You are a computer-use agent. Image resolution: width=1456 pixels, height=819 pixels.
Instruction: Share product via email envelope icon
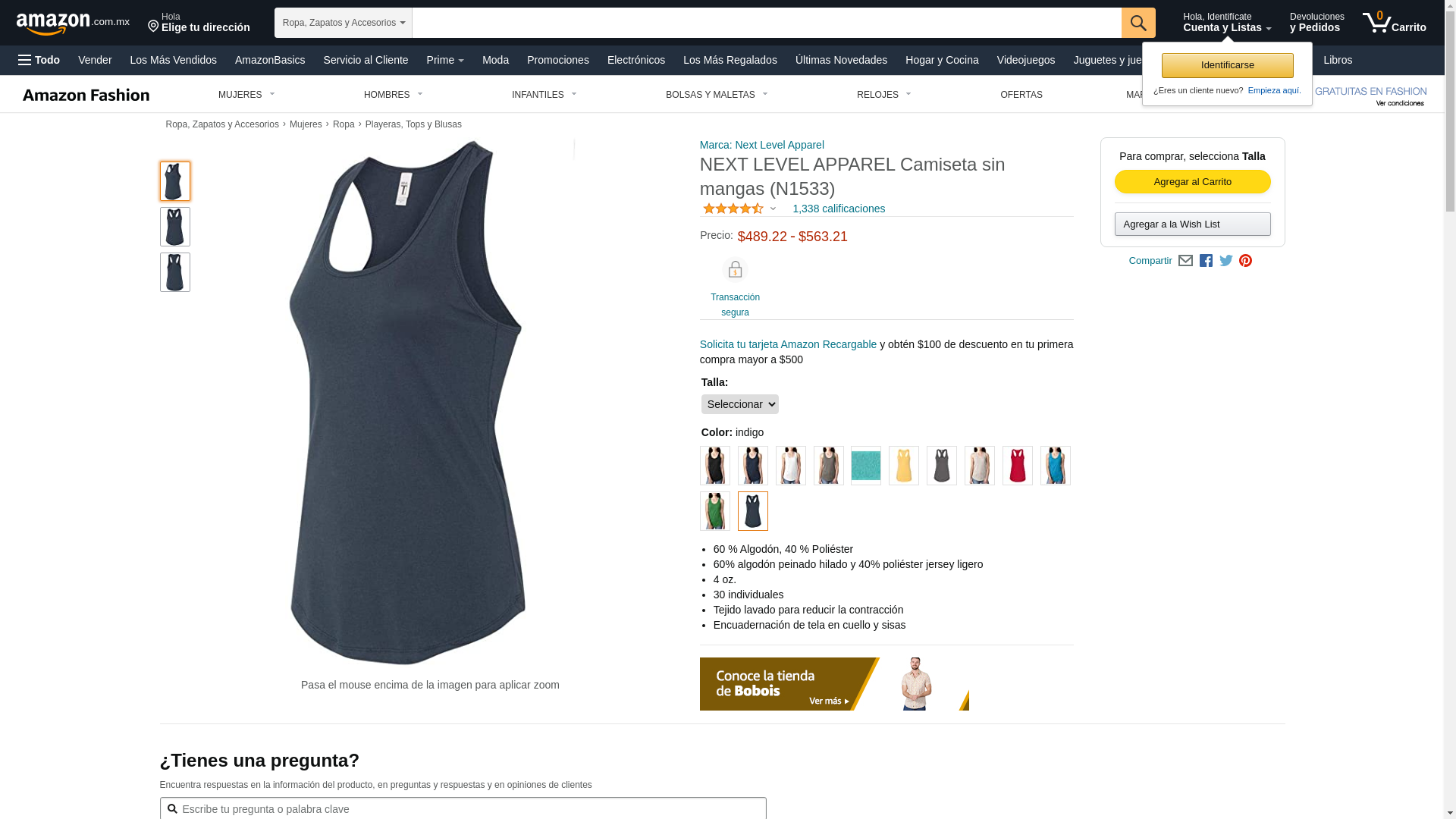(x=1185, y=261)
